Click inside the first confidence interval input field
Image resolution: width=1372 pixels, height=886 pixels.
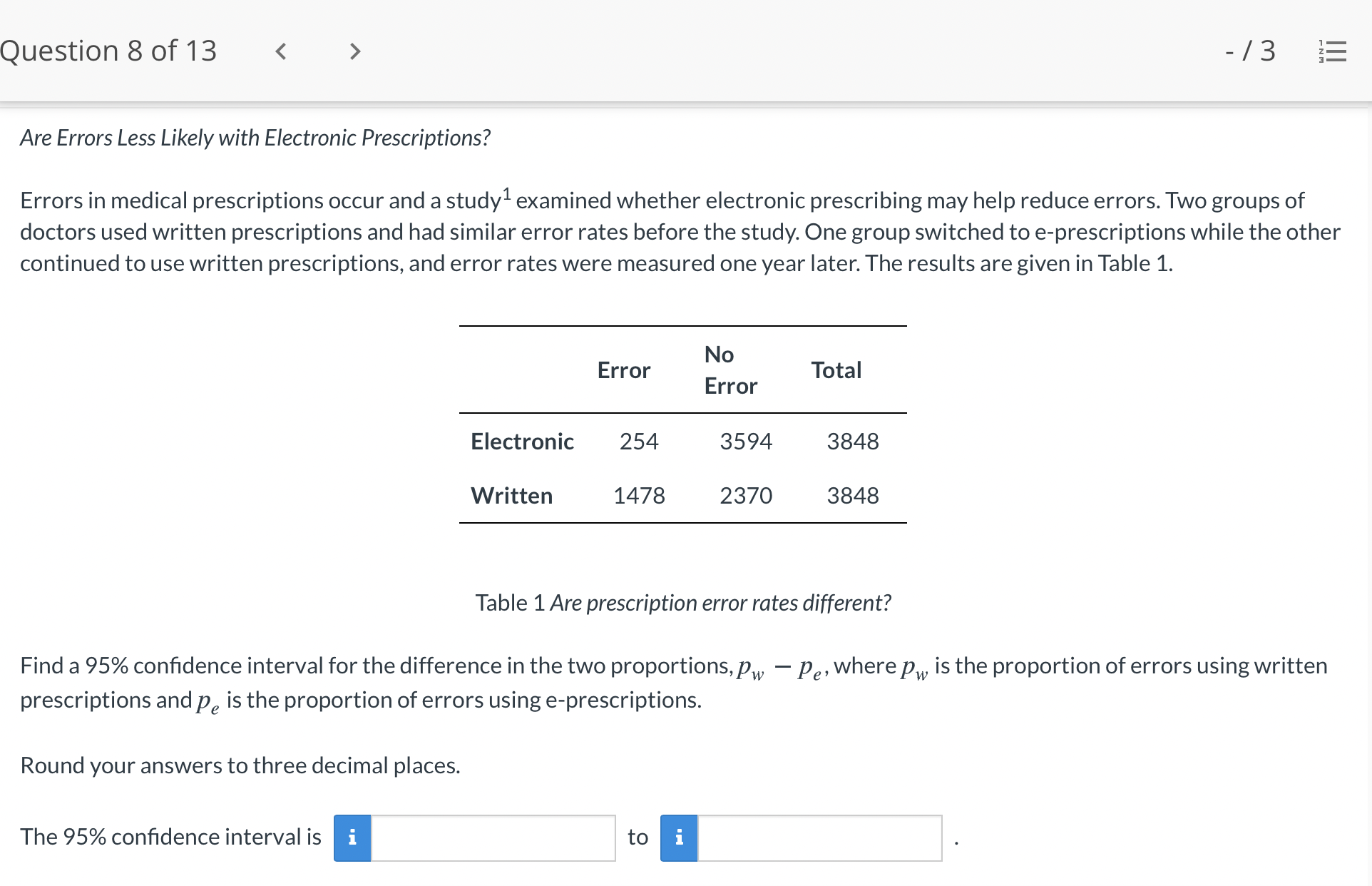[492, 838]
